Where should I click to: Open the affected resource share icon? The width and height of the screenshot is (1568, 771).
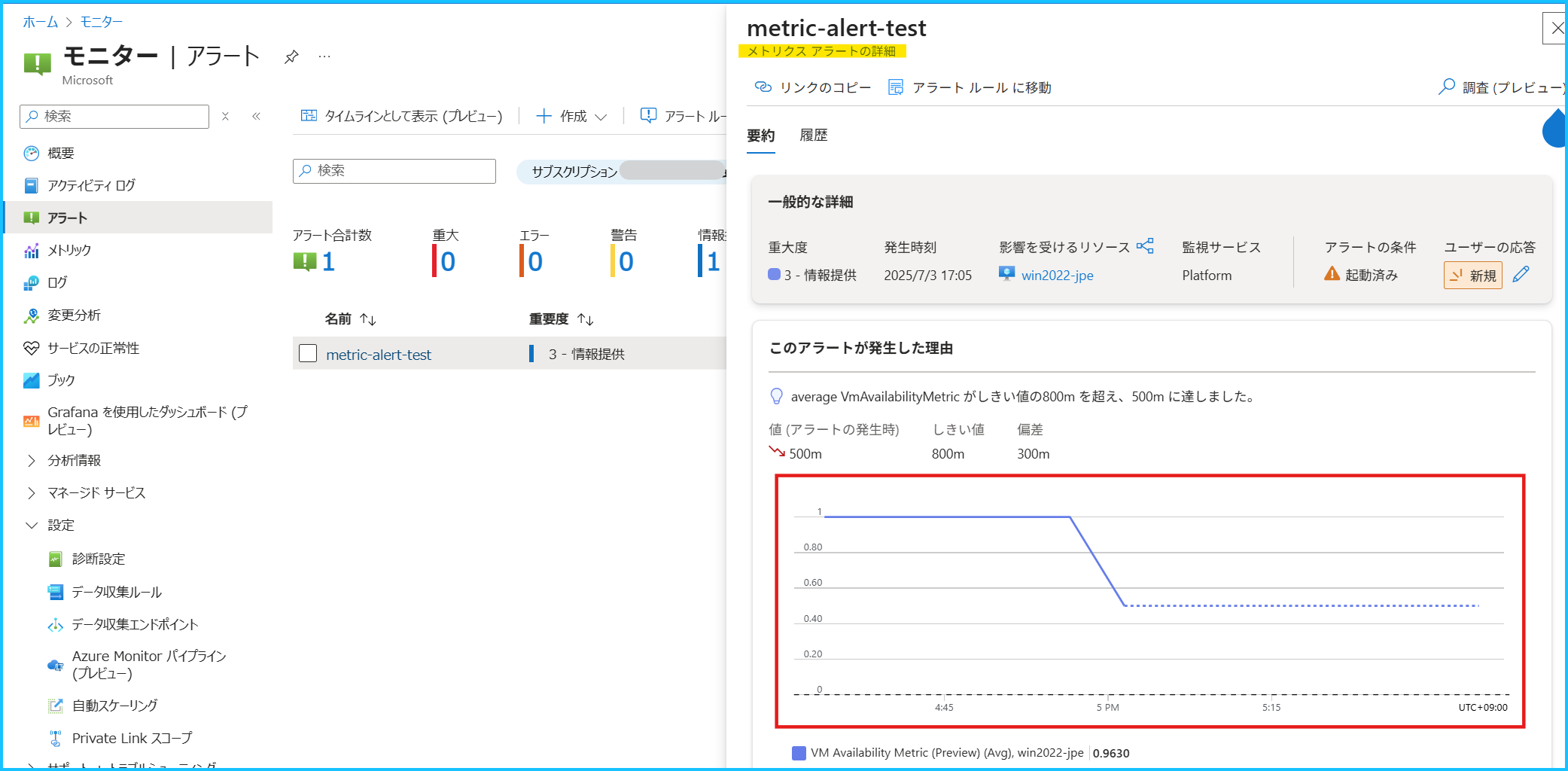(x=1145, y=246)
